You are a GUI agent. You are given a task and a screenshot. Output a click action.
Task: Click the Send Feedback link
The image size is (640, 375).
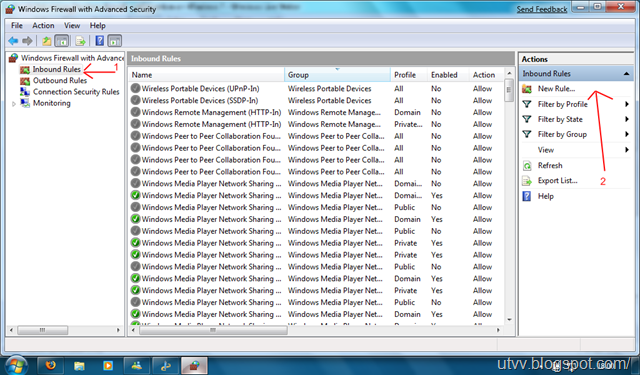click(x=542, y=9)
